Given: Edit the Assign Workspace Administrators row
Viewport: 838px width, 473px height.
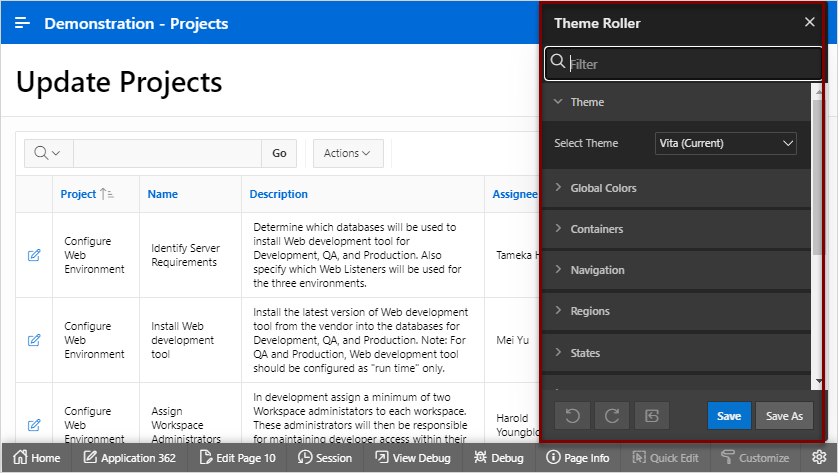Looking at the screenshot, I should [x=34, y=425].
